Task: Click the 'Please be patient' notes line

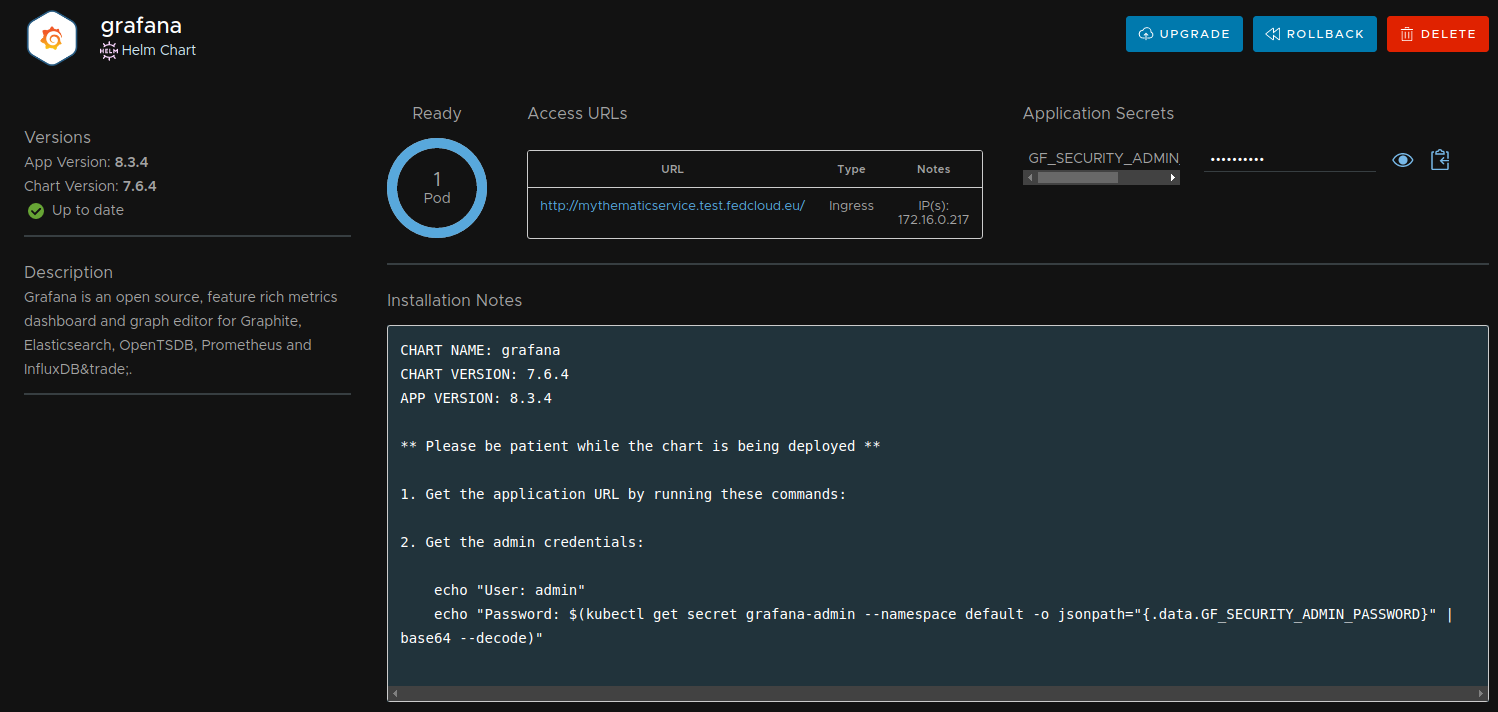Action: (x=640, y=446)
